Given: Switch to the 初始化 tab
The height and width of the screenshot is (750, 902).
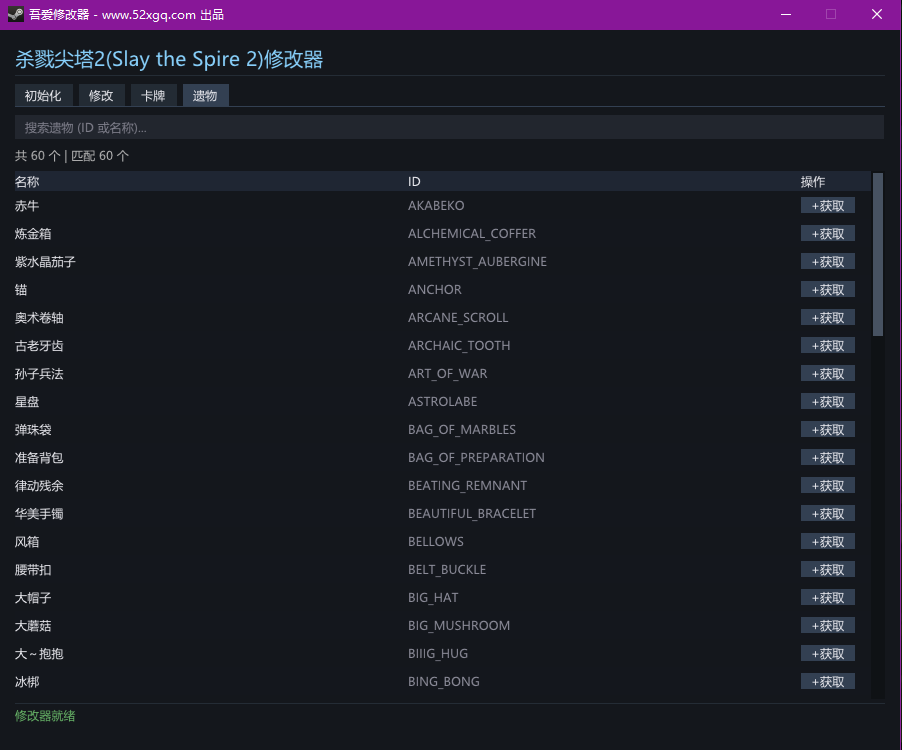Looking at the screenshot, I should pos(43,95).
